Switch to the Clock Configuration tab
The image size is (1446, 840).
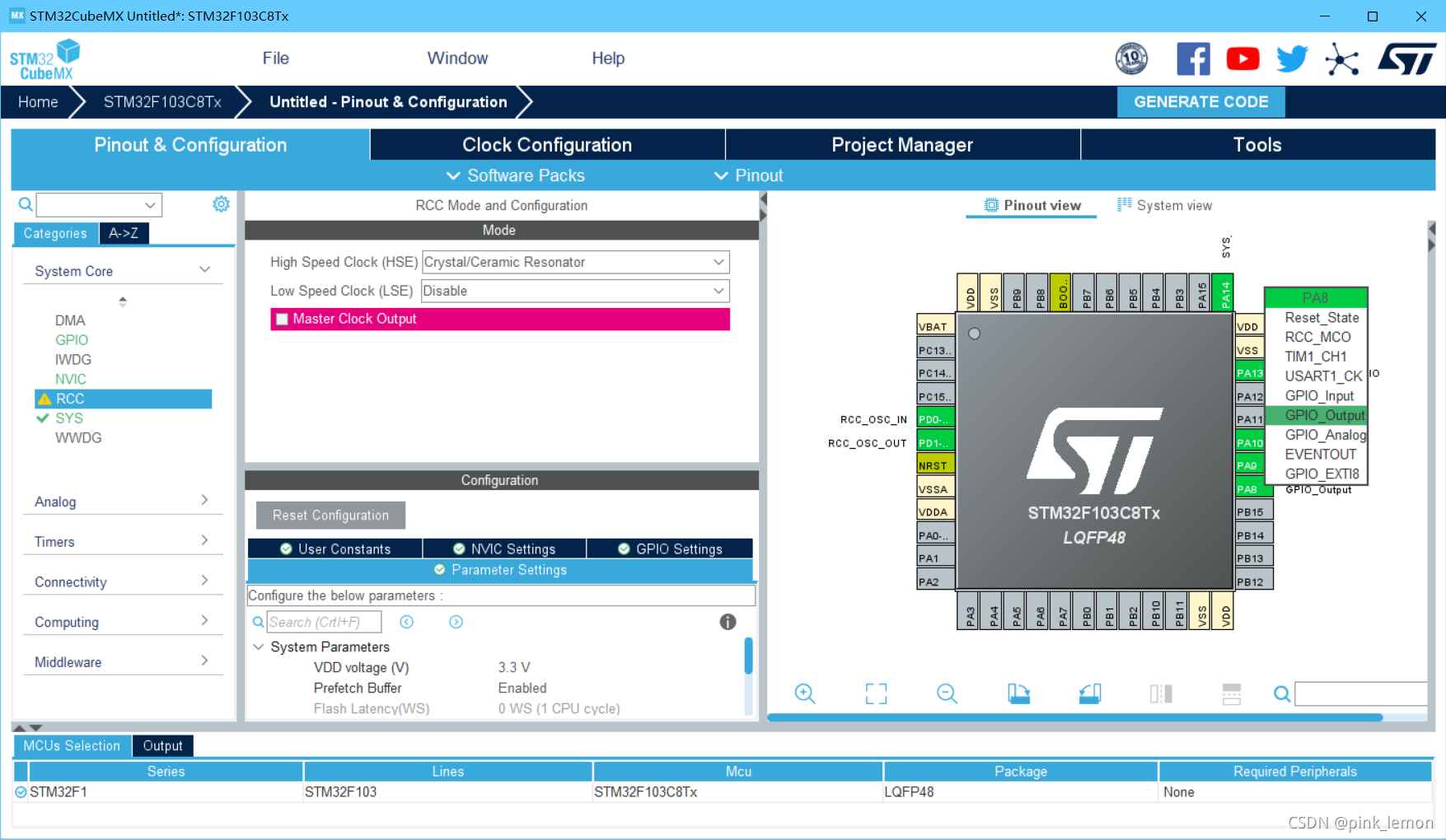[x=547, y=145]
